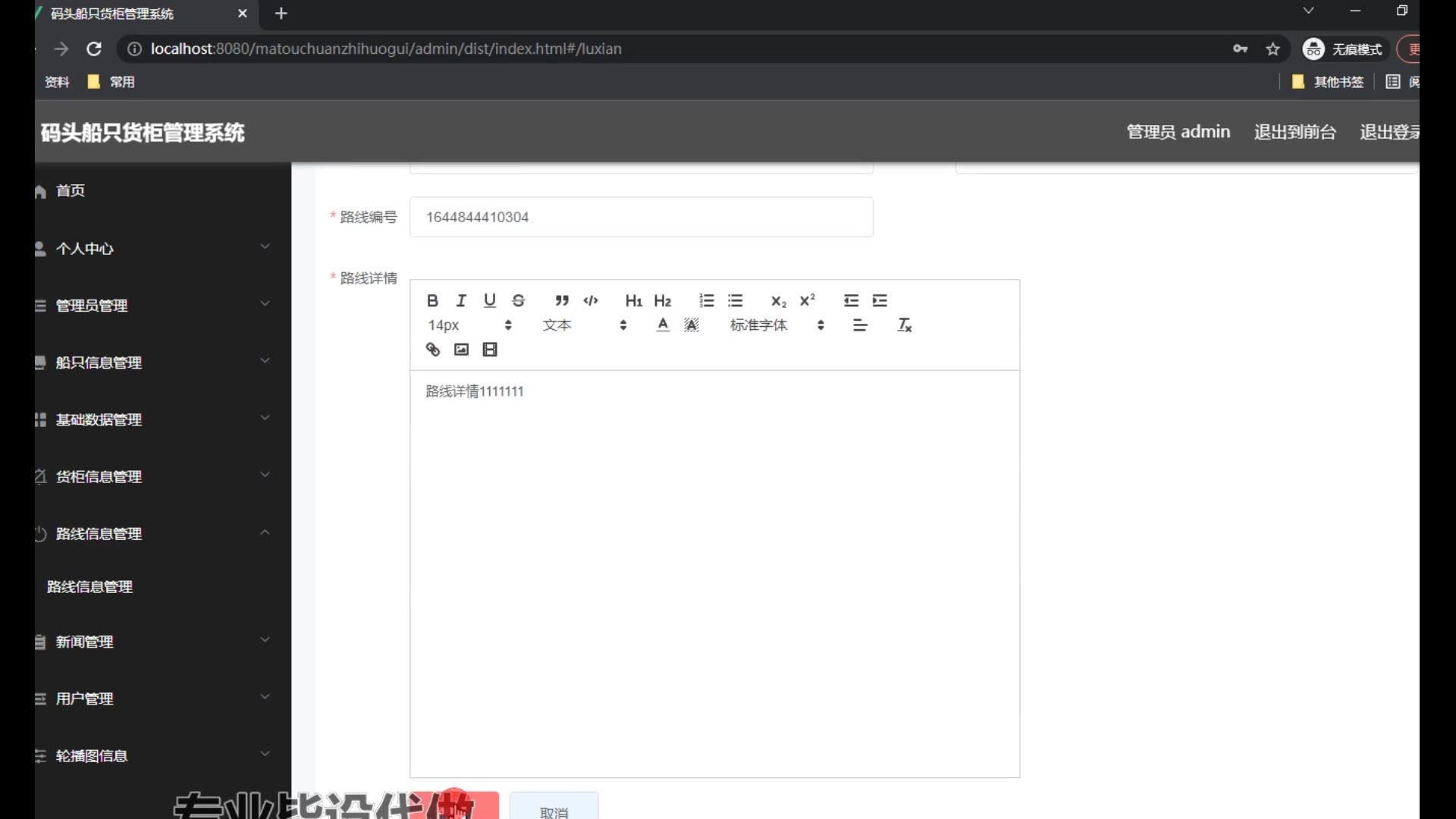The width and height of the screenshot is (1456, 819).
Task: Bookmark this page with star icon
Action: [x=1272, y=49]
